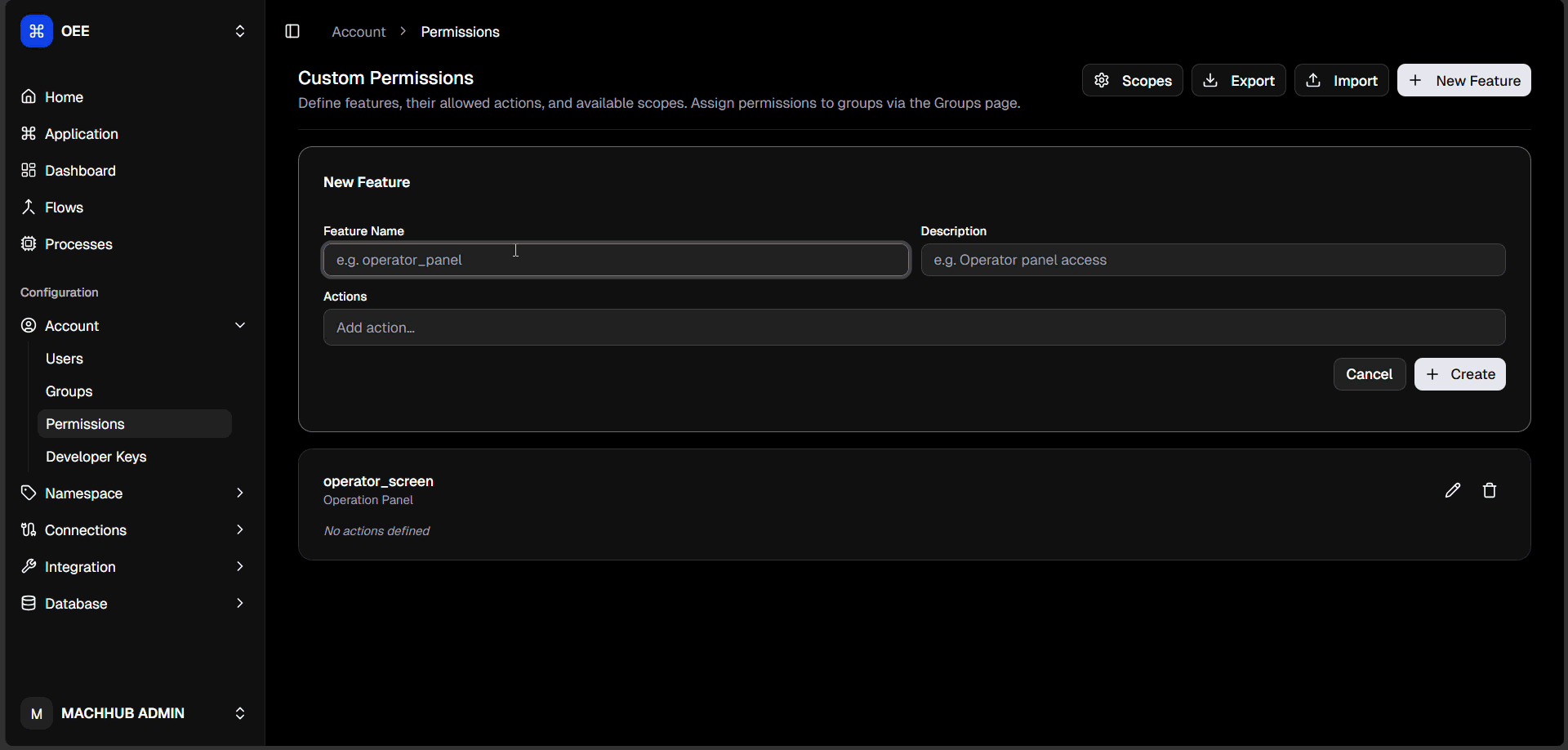The height and width of the screenshot is (750, 1568).
Task: Click the M user avatar
Action: [37, 713]
